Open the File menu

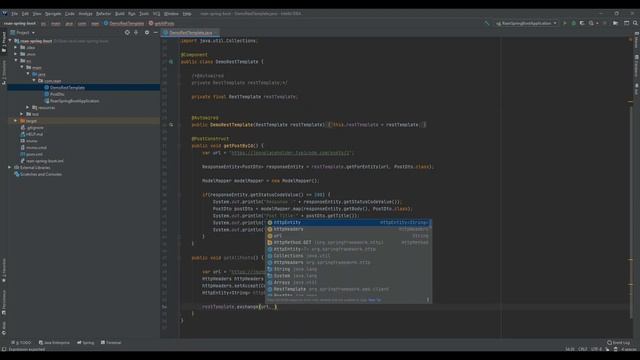coord(14,13)
